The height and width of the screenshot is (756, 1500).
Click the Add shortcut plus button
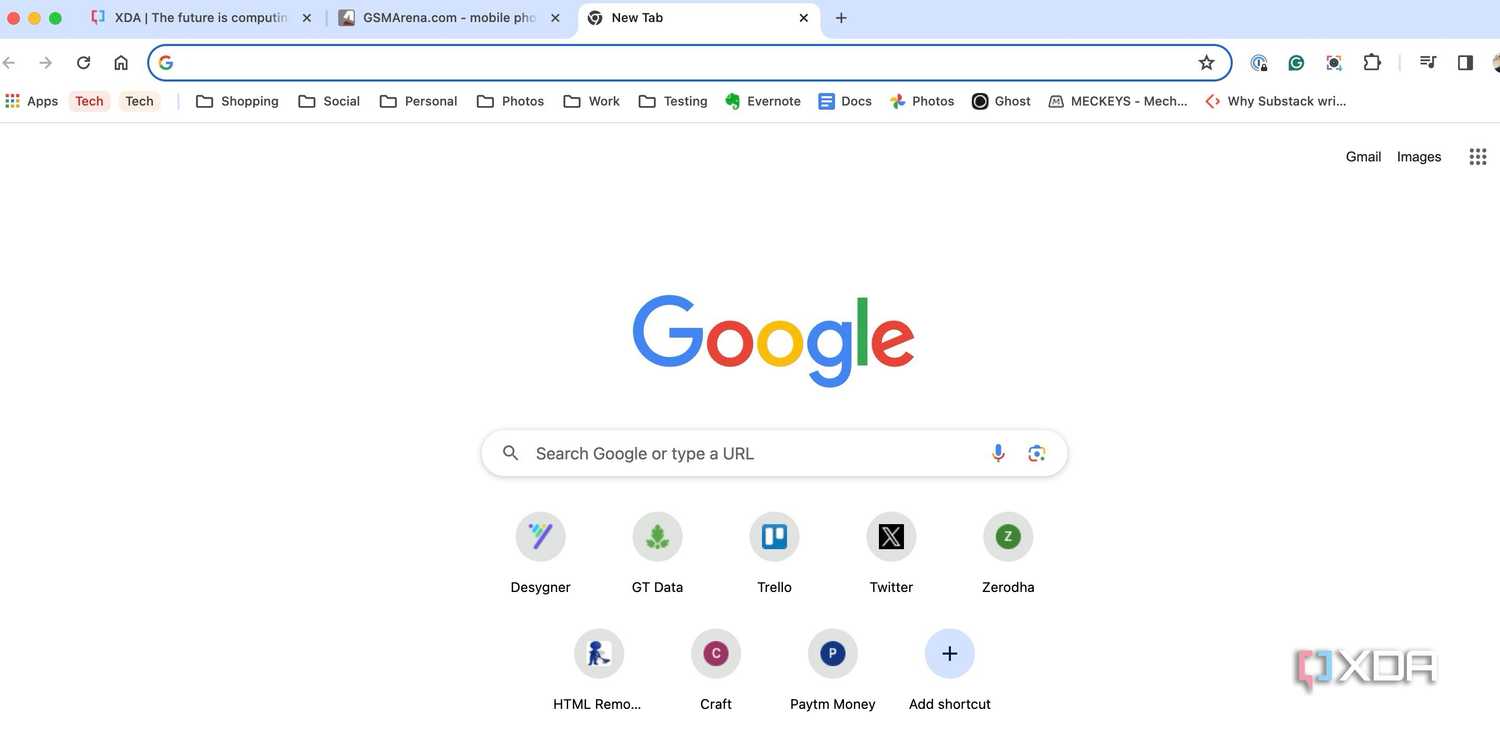[950, 654]
